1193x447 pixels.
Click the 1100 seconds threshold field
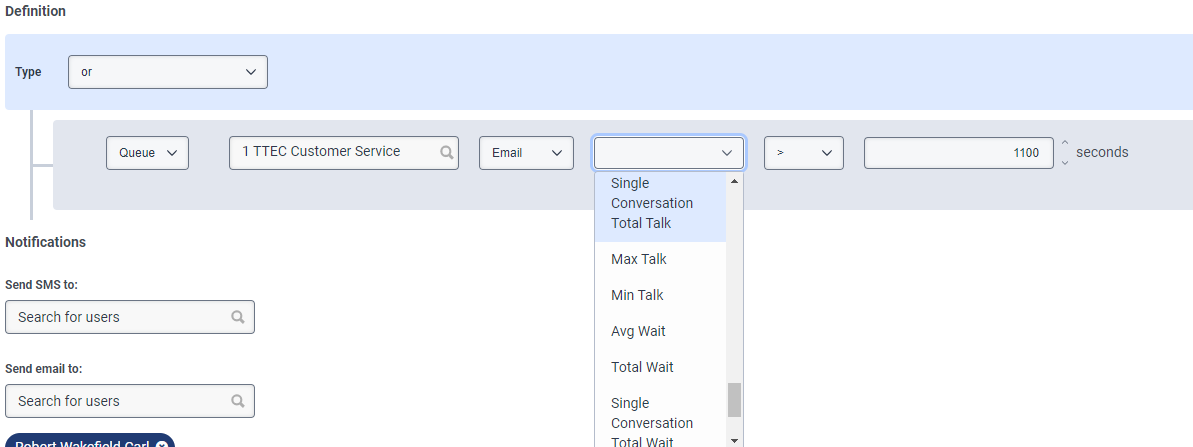958,153
